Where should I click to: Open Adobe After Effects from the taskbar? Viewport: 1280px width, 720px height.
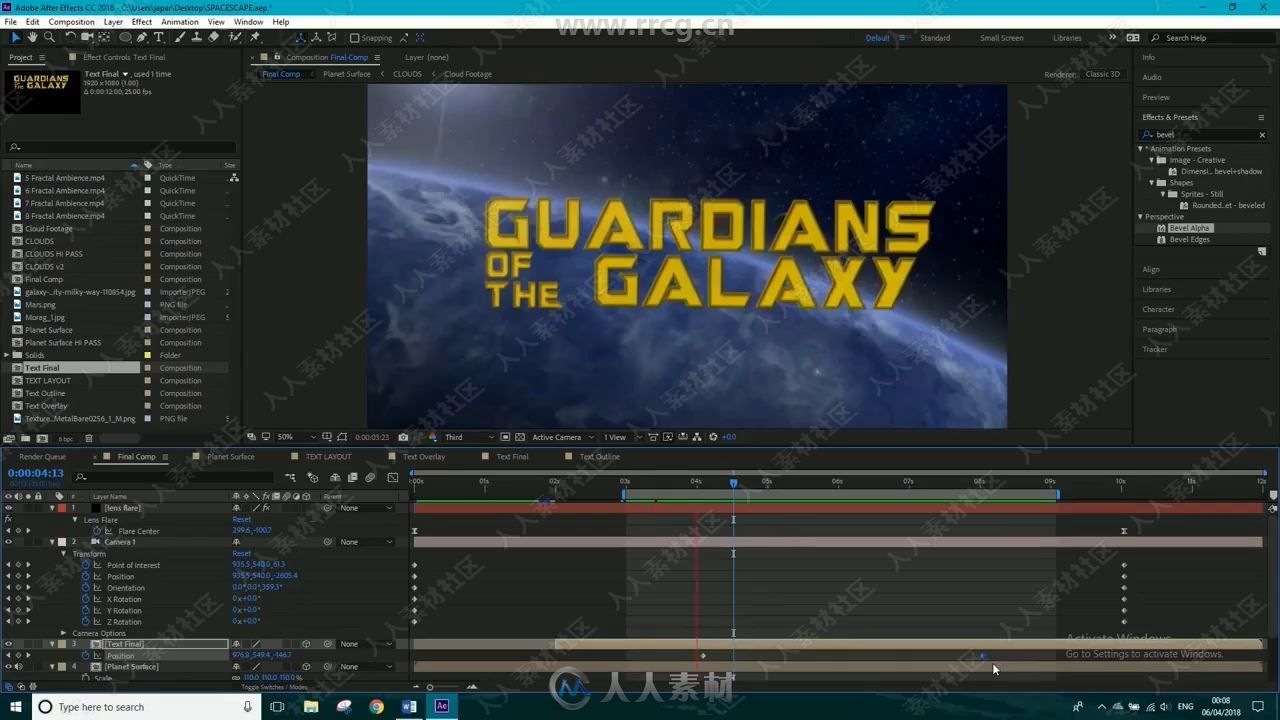(441, 706)
